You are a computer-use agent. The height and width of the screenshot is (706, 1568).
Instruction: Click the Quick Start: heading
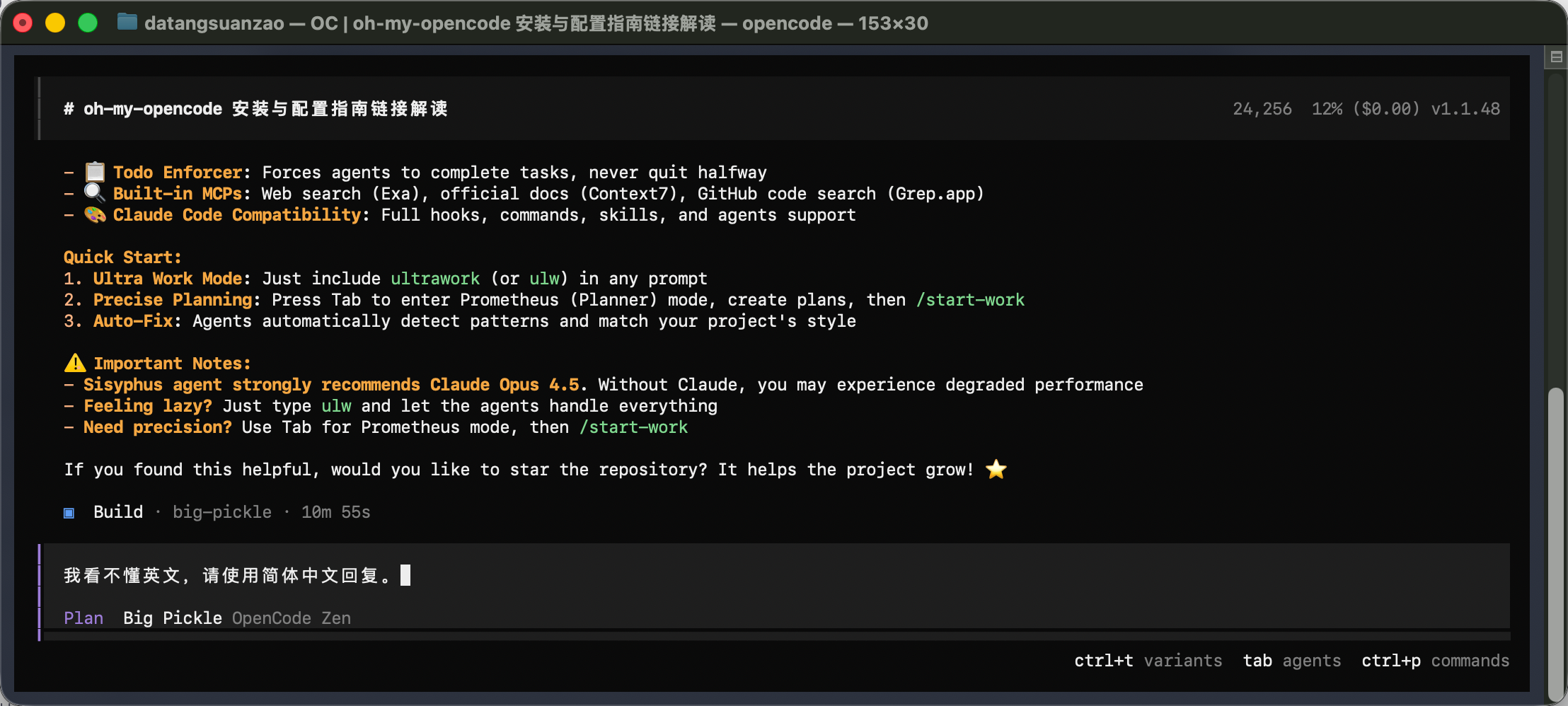pyautogui.click(x=122, y=257)
